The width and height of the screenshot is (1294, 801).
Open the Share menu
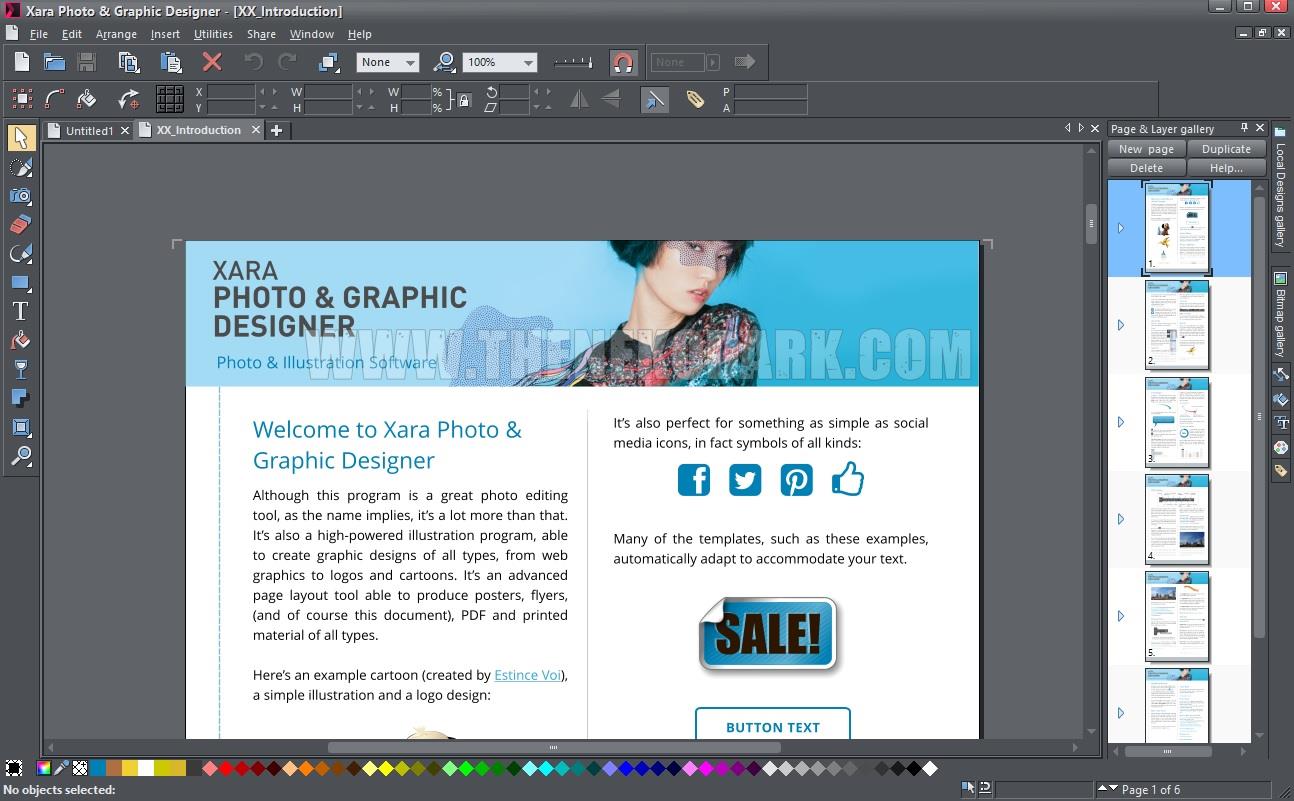tap(261, 34)
